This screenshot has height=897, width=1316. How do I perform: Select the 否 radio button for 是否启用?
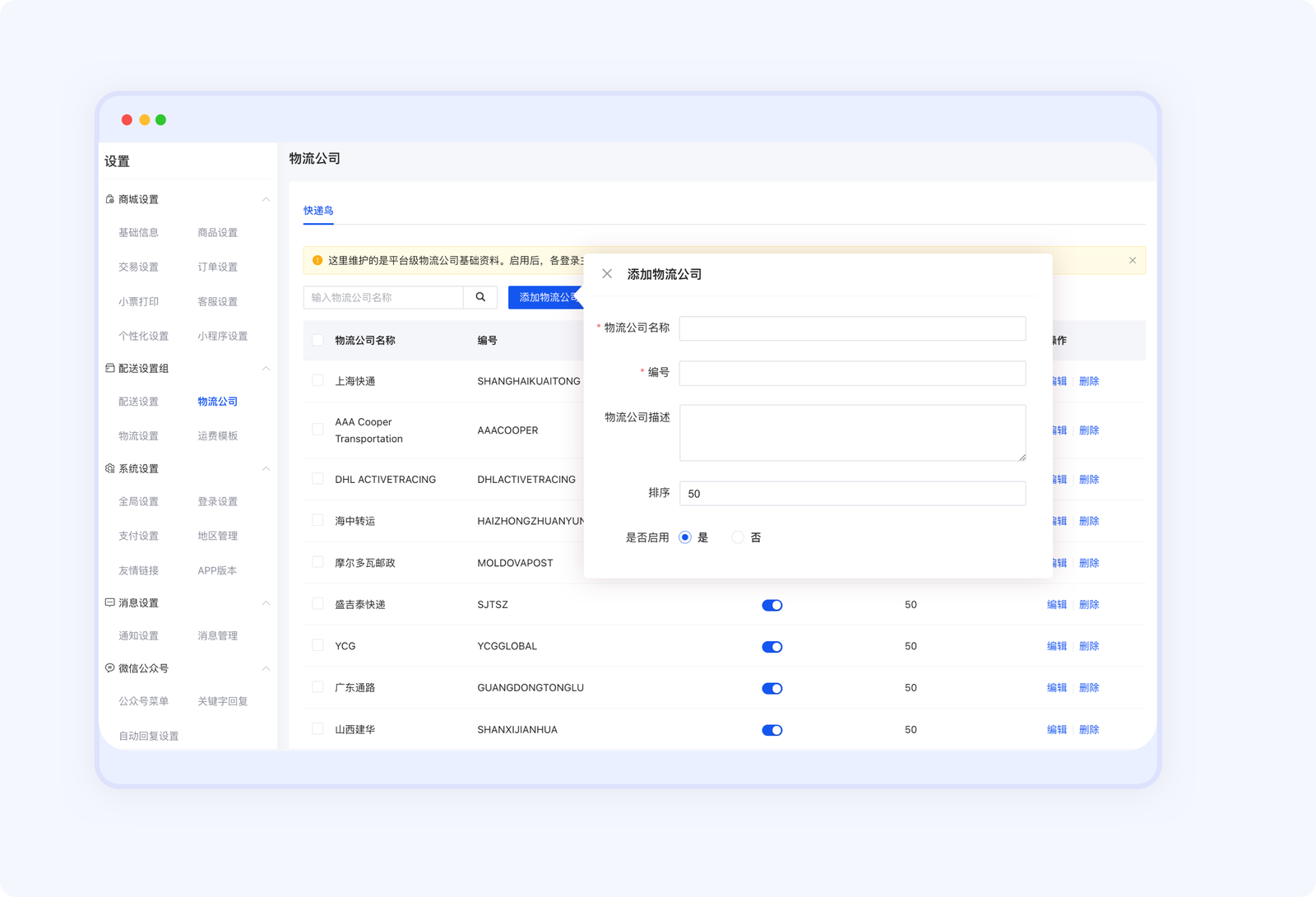point(738,537)
